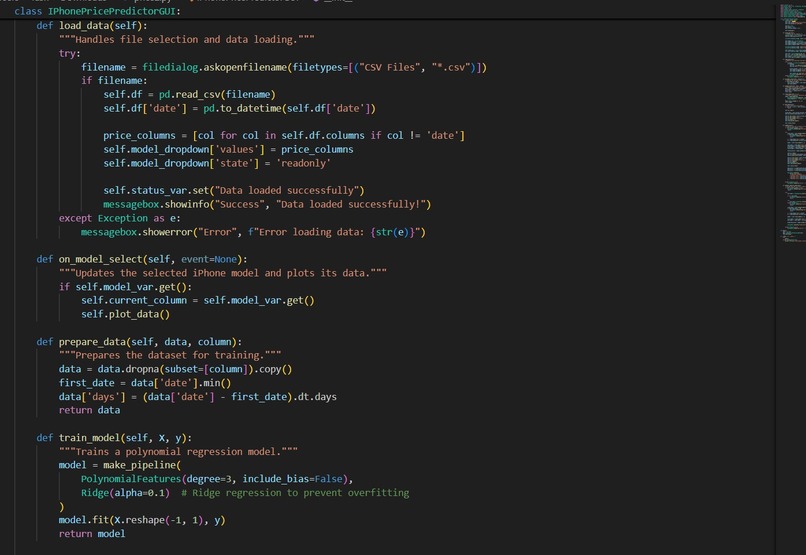This screenshot has height=555, width=806.
Task: Click the 'messagebox.showerror' call line
Action: [253, 232]
